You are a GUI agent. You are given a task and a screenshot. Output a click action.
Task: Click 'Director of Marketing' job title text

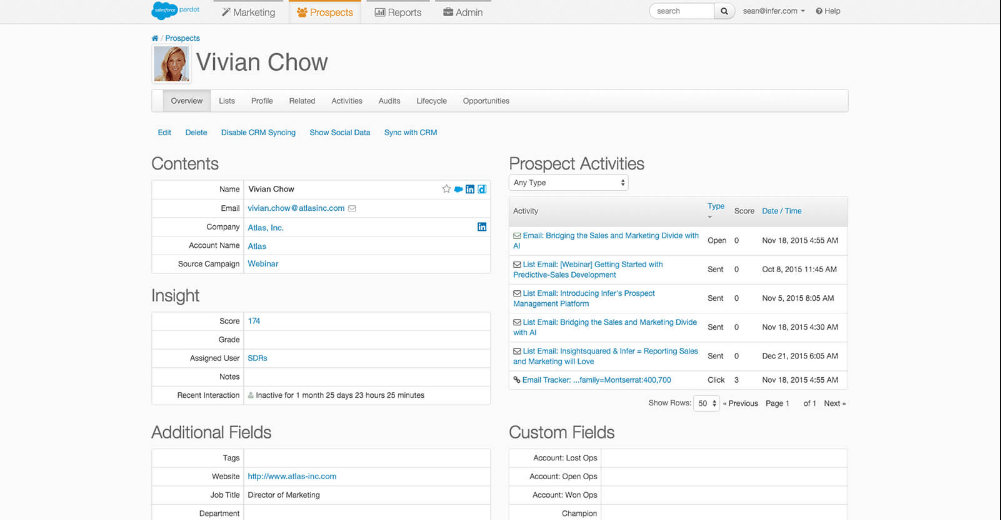pyautogui.click(x=283, y=495)
